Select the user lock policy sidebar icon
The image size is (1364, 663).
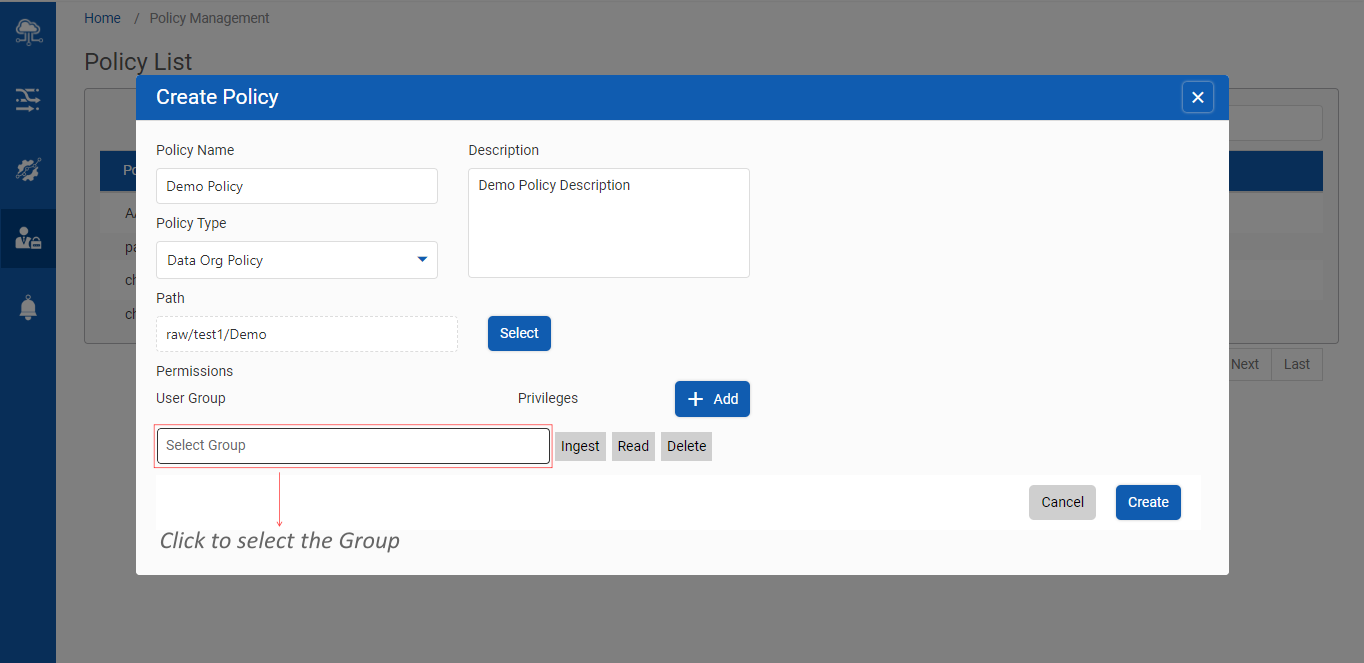(28, 238)
